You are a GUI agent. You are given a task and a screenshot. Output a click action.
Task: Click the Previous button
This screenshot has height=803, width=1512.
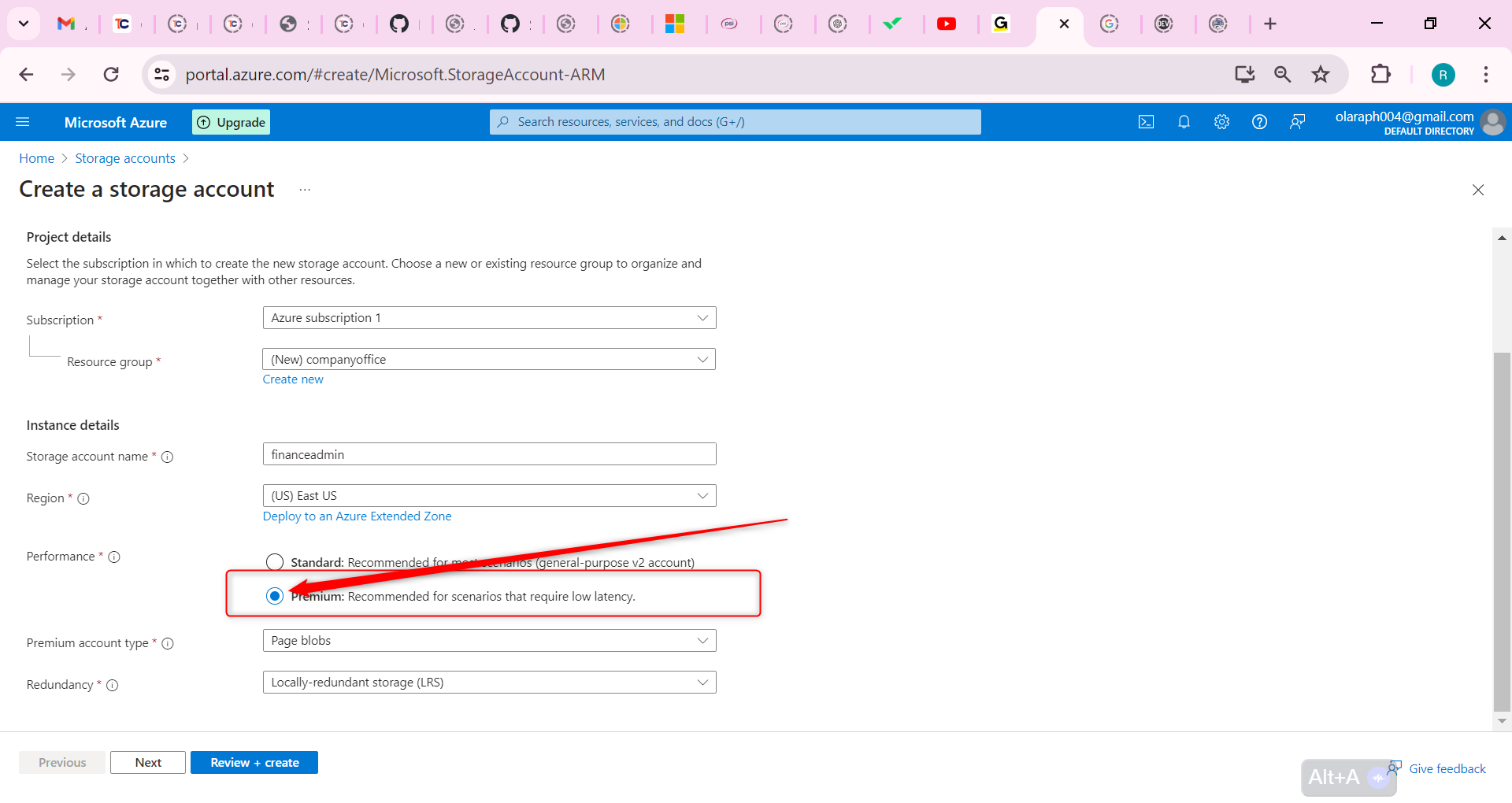click(62, 763)
